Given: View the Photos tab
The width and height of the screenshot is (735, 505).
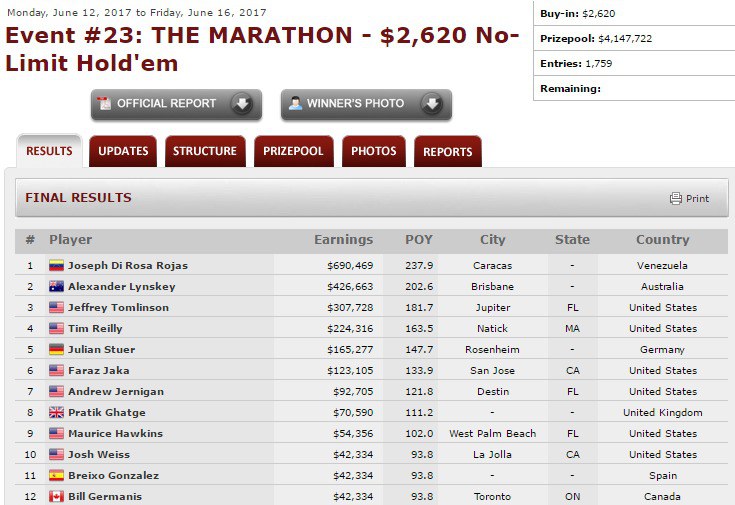Looking at the screenshot, I should tap(374, 151).
